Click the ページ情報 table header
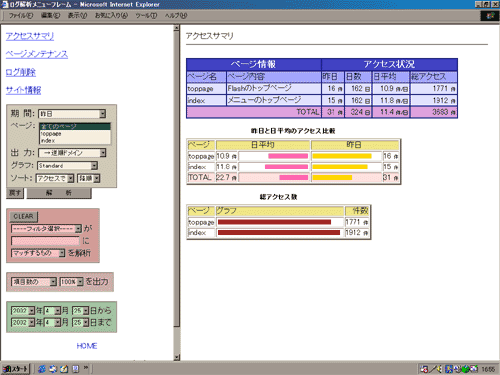Viewport: 500px width, 375px height. pos(254,64)
